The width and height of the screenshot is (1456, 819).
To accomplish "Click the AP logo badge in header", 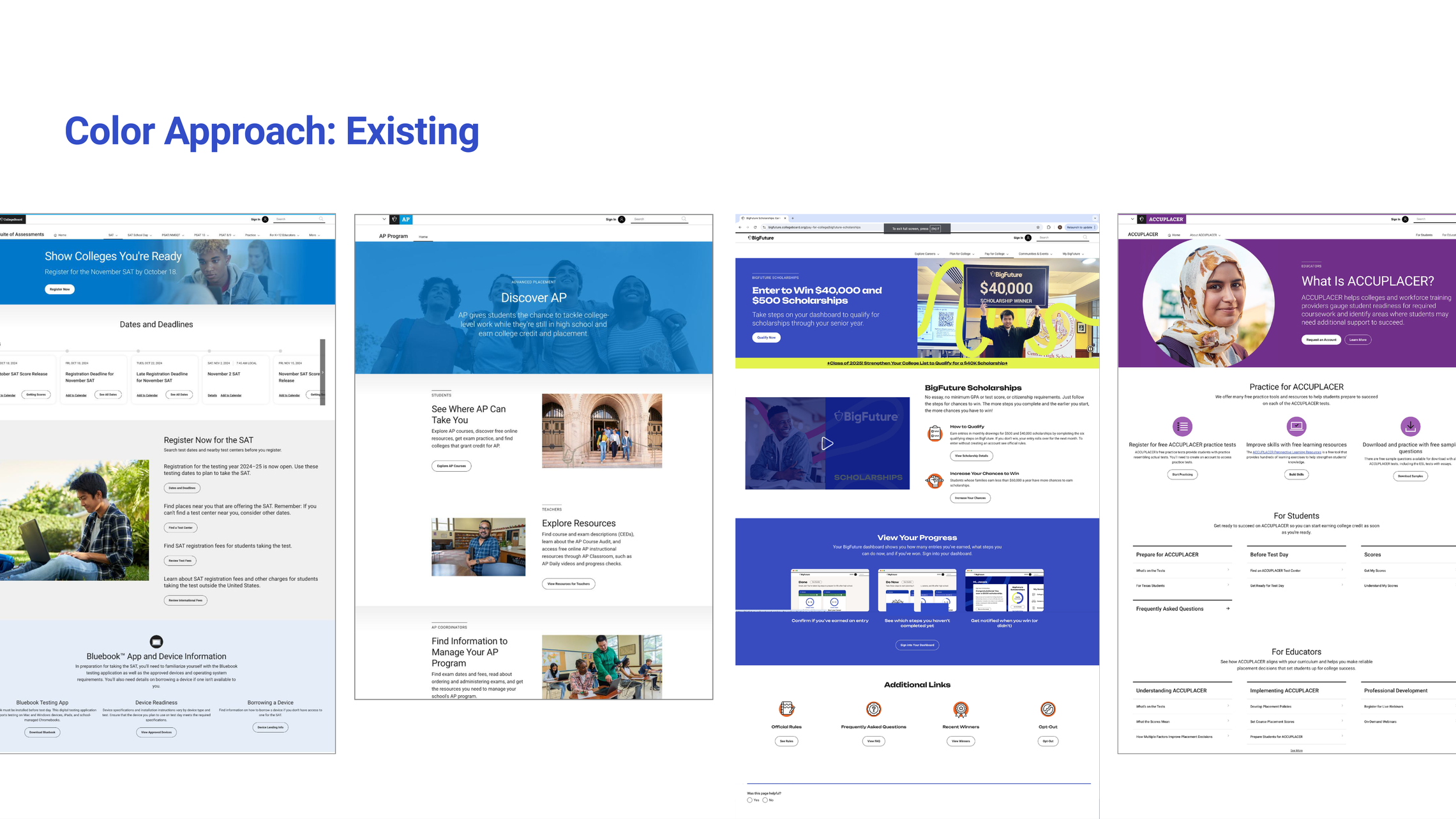I will [401, 219].
